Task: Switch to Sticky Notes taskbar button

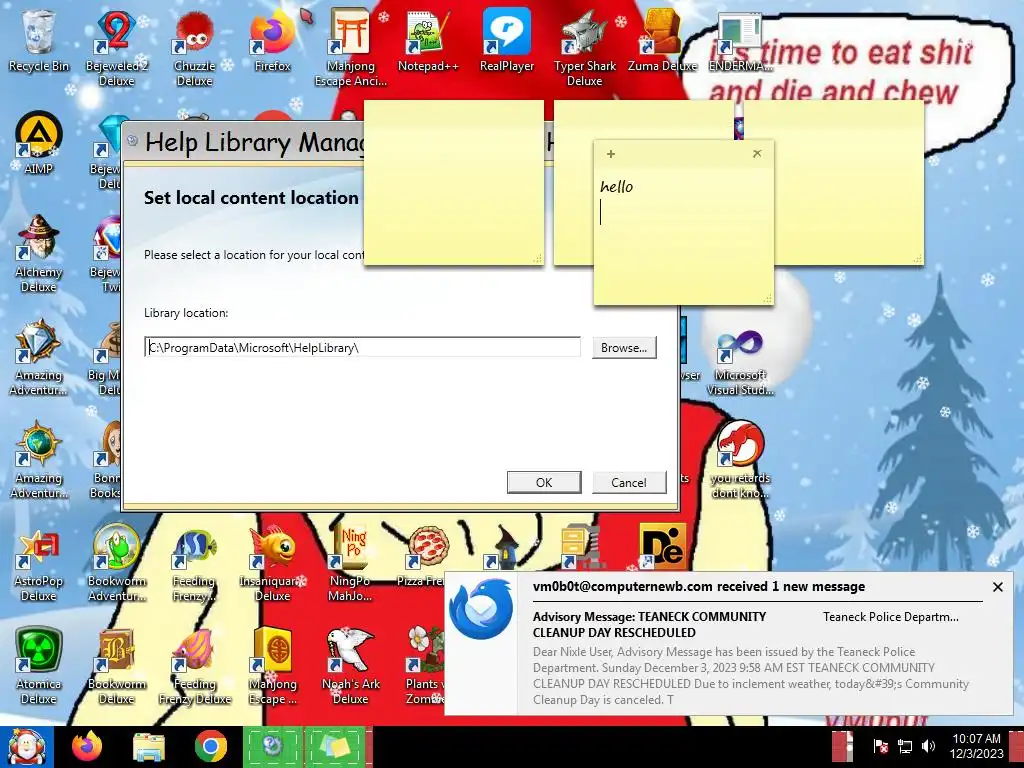Action: (335, 746)
